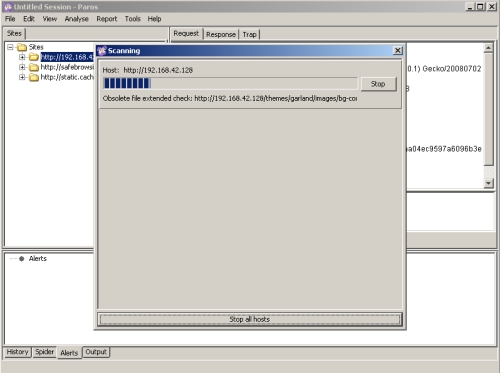Switch to the Trap tab

249,34
